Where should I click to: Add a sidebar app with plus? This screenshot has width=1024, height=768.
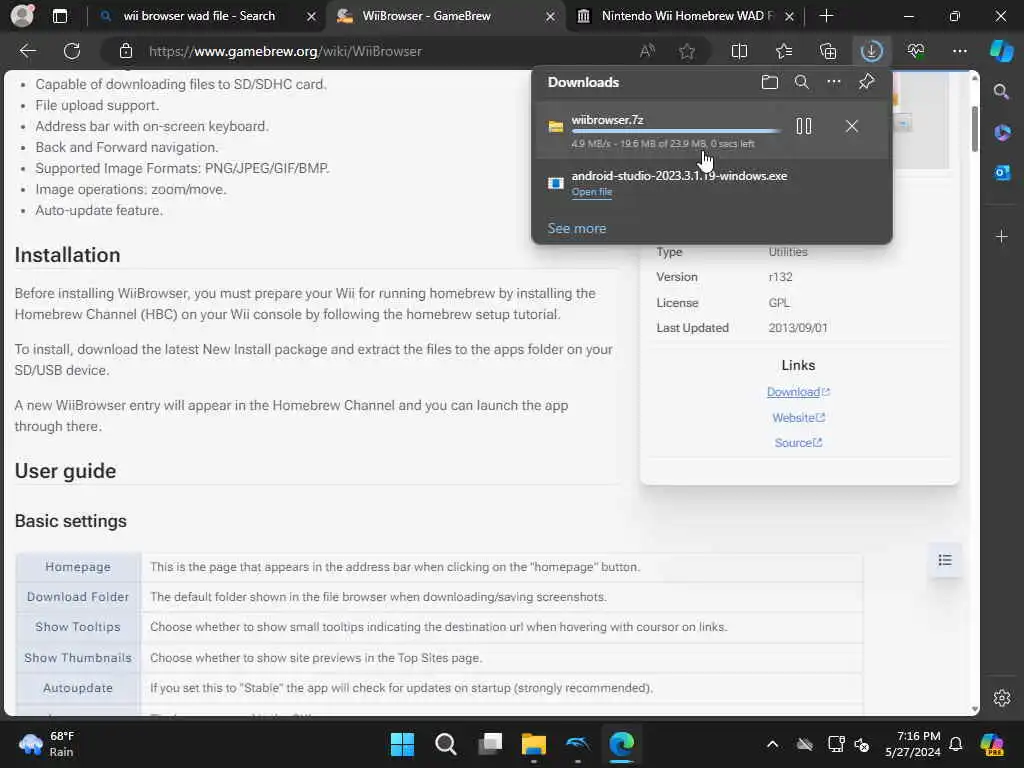1002,236
